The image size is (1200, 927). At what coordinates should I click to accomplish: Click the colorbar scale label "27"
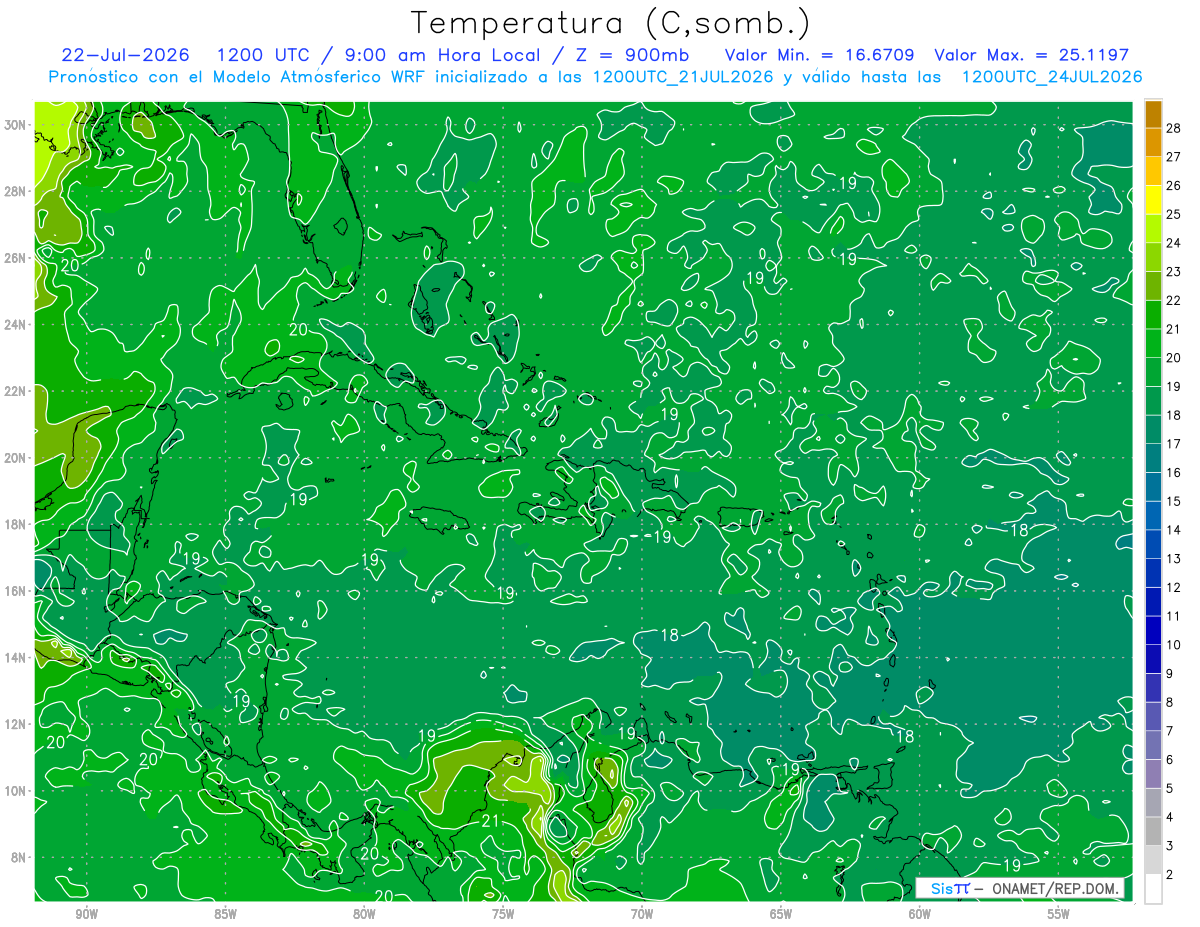coord(1174,157)
